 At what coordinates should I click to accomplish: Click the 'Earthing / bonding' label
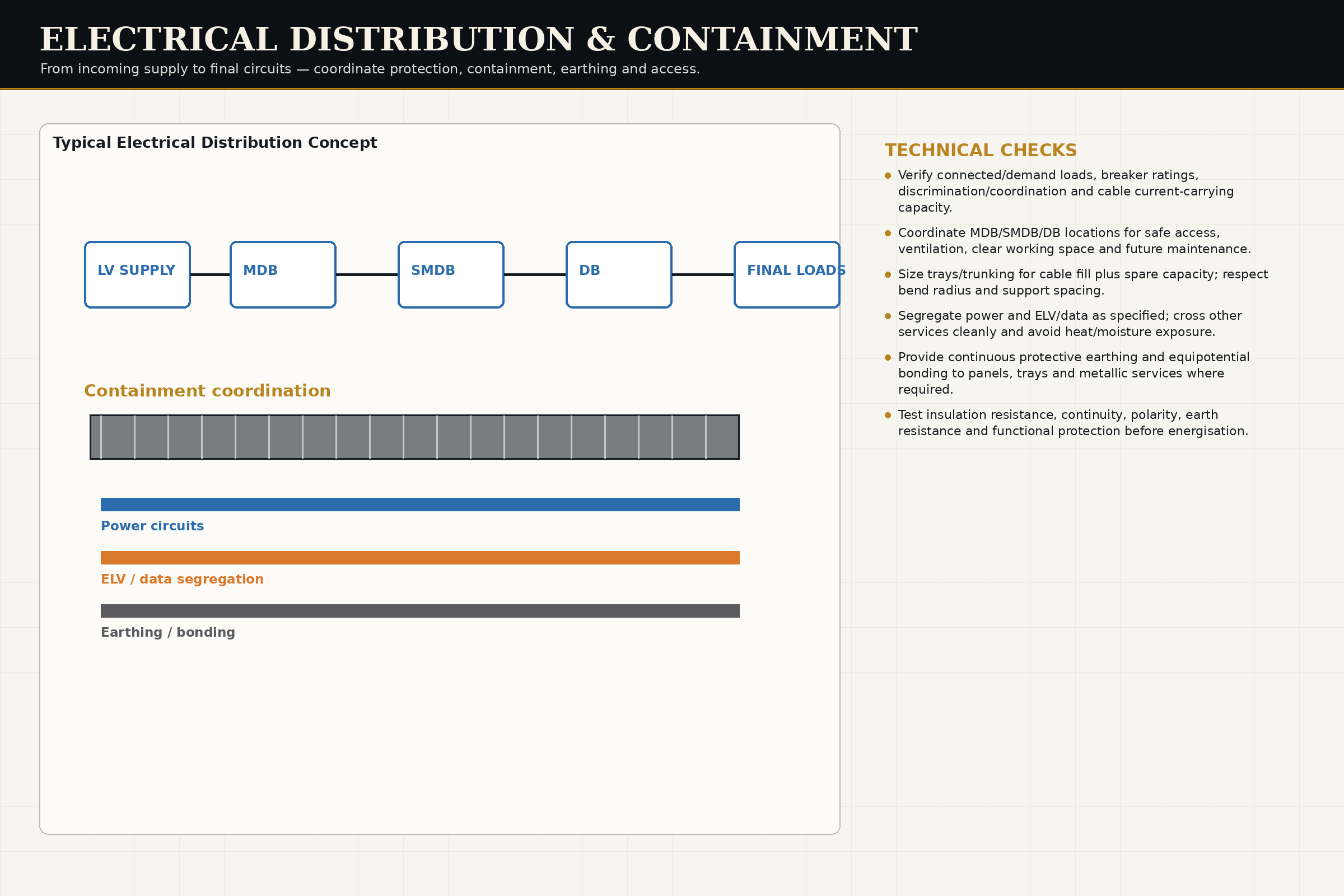pyautogui.click(x=168, y=633)
